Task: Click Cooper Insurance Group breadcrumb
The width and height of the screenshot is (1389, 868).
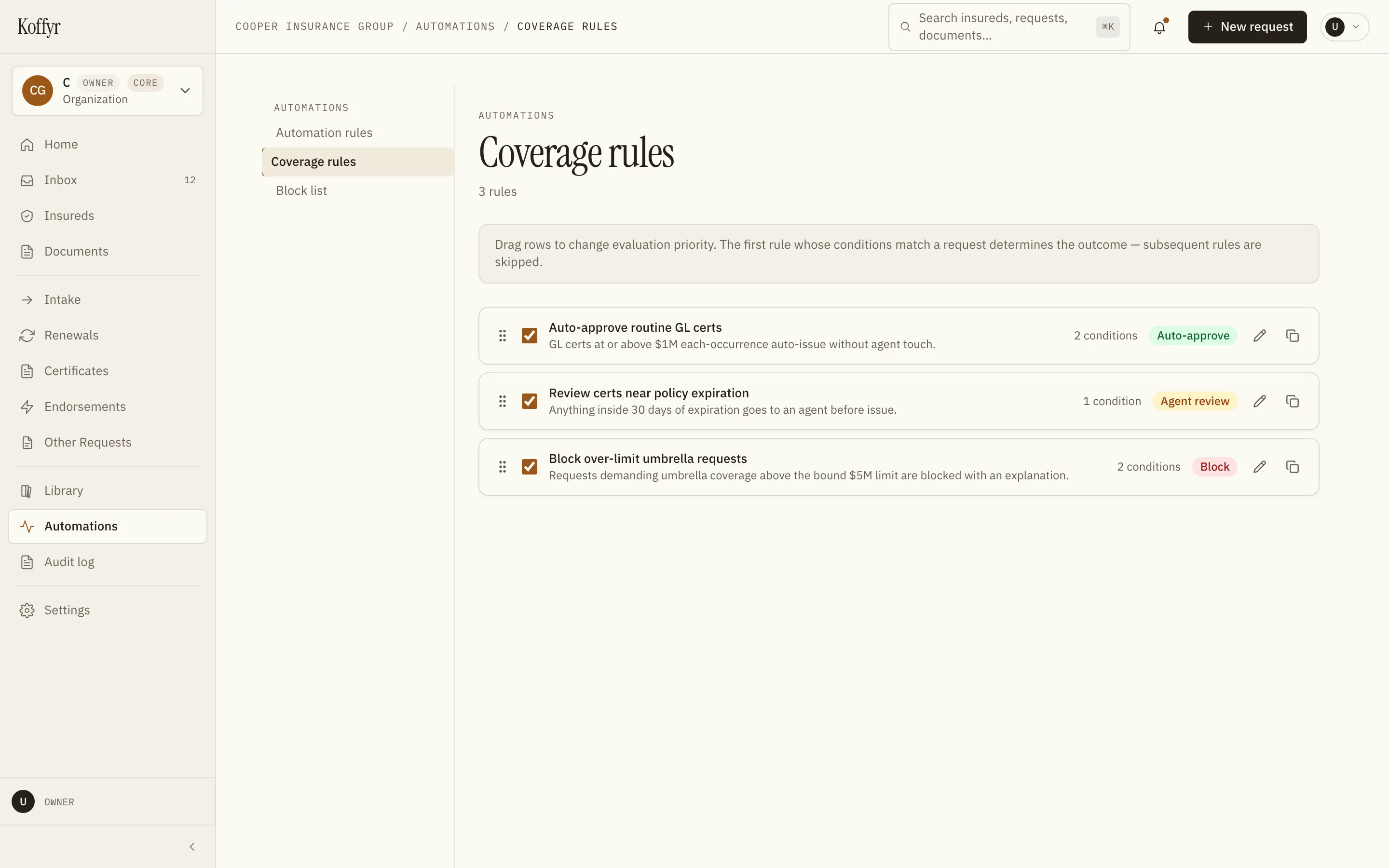Action: (314, 27)
